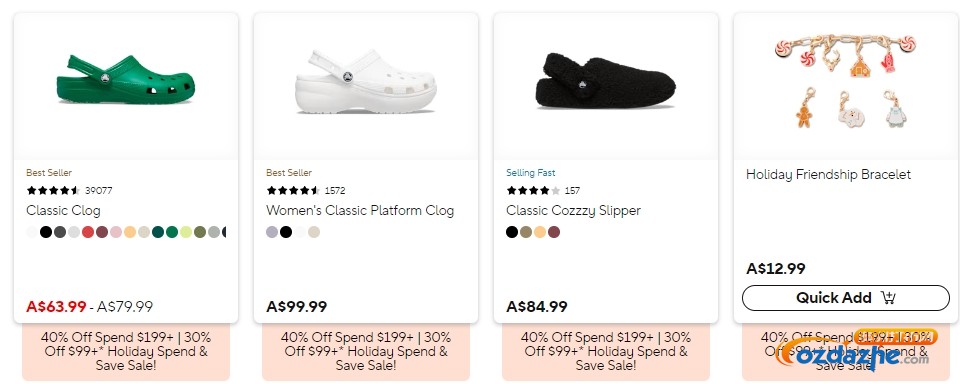Open the white Platform Clog product image
The width and height of the screenshot is (960, 384).
[x=366, y=82]
